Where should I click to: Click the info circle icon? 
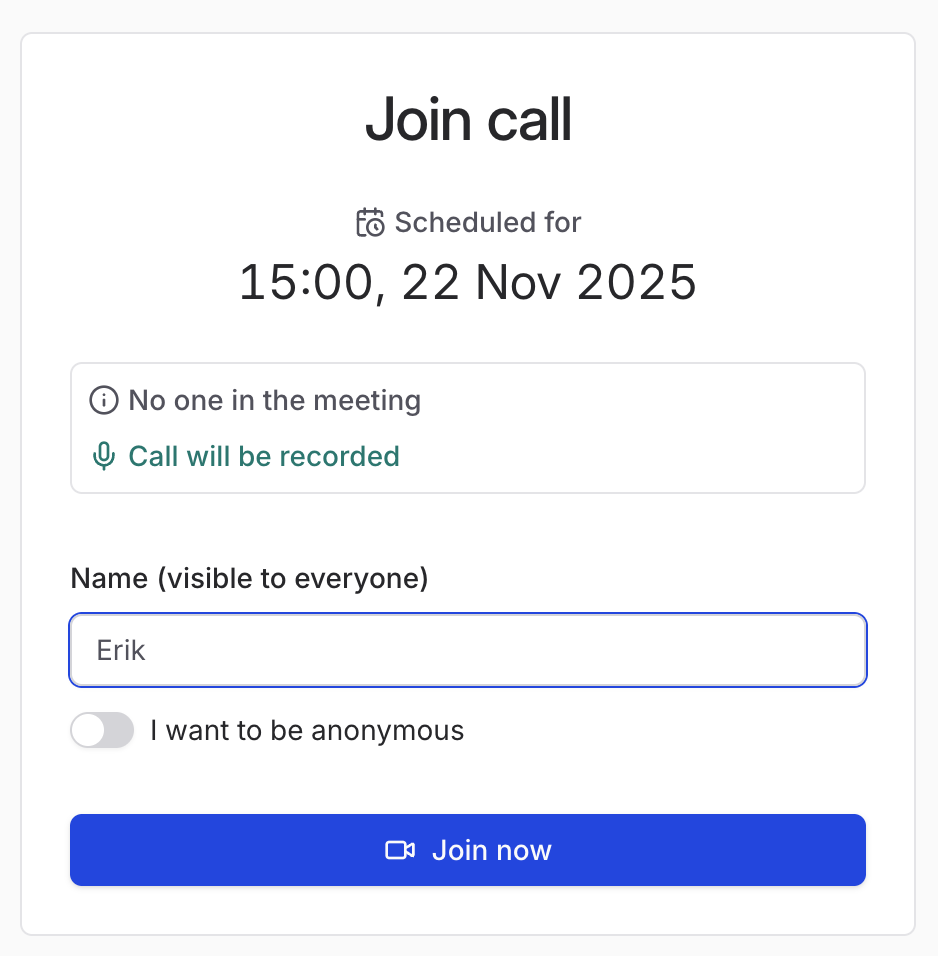103,401
